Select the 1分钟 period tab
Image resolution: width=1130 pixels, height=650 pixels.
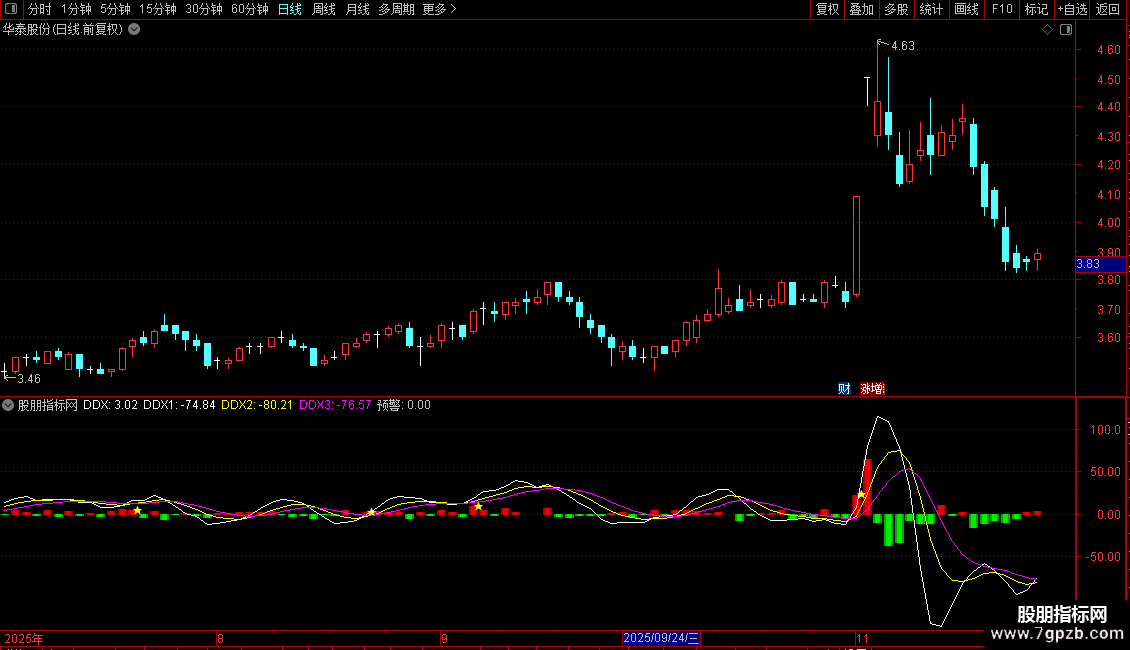[x=76, y=9]
